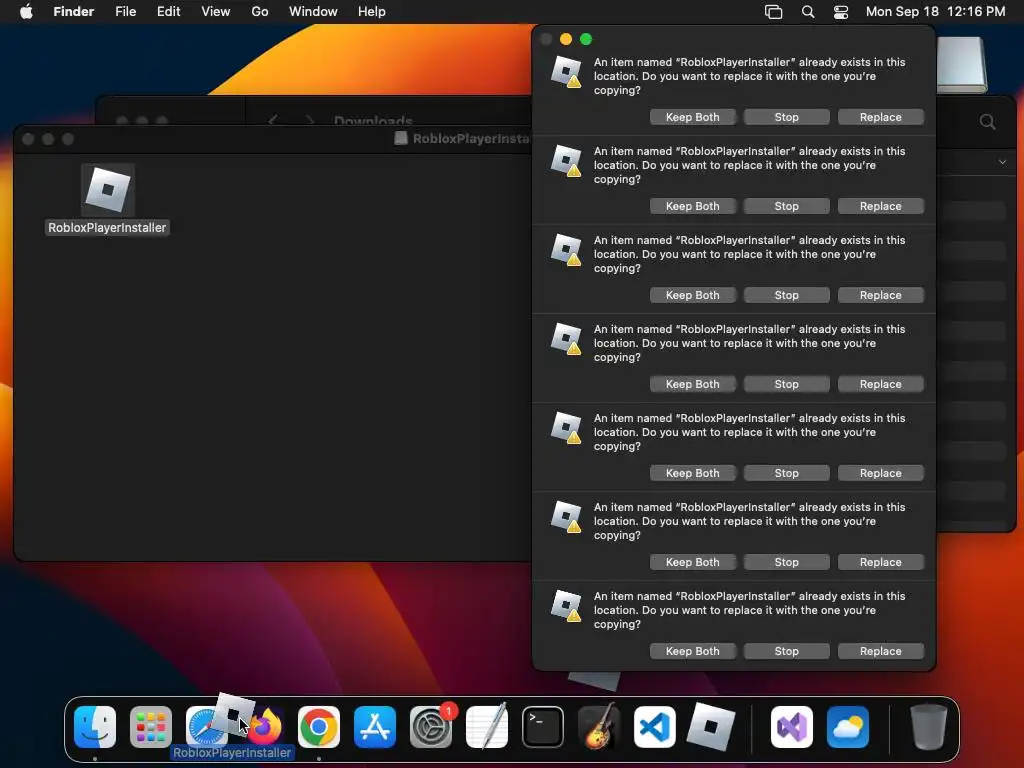Open the Go menu

pyautogui.click(x=260, y=12)
